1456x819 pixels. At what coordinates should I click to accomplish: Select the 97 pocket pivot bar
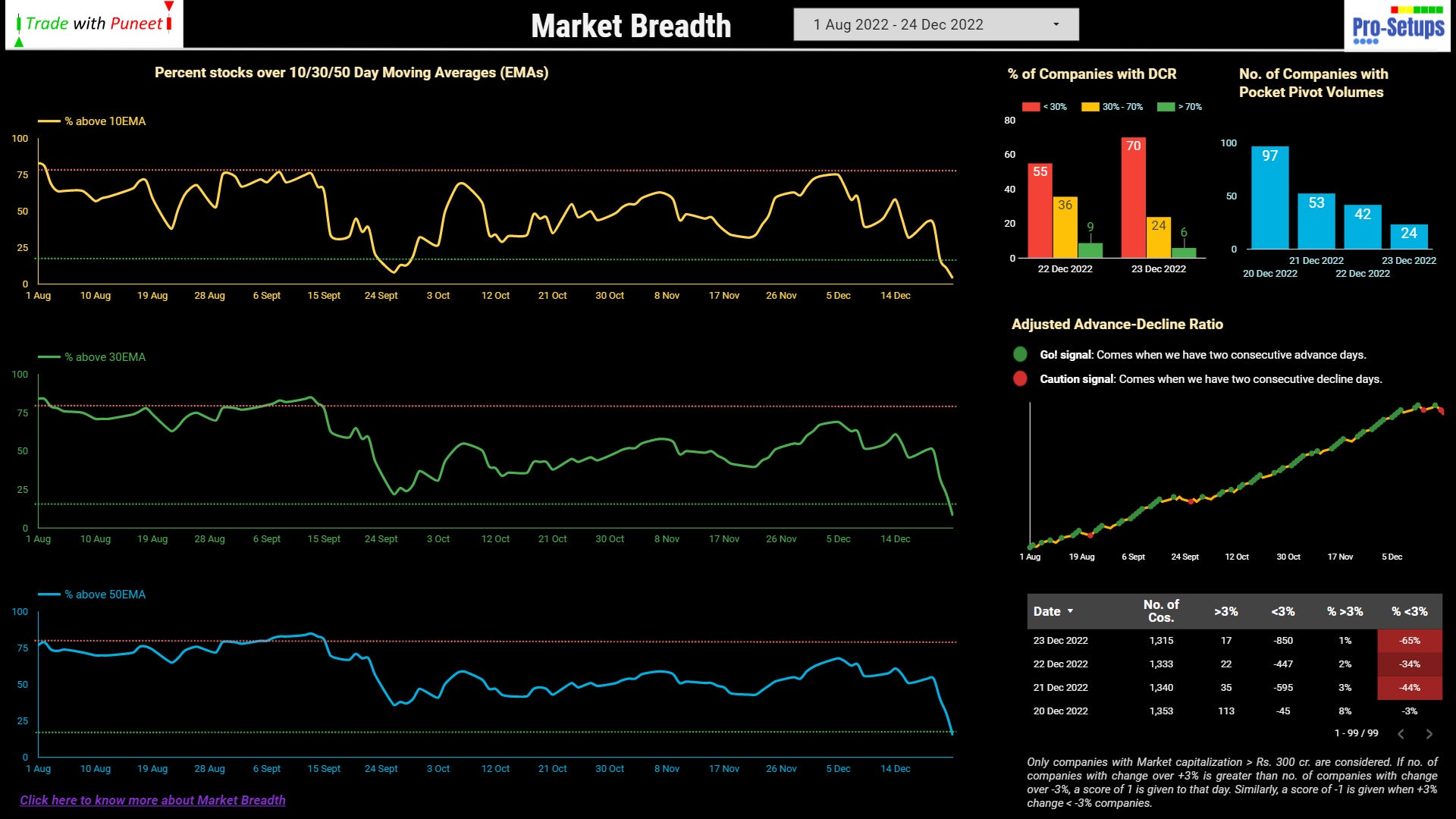click(x=1269, y=197)
